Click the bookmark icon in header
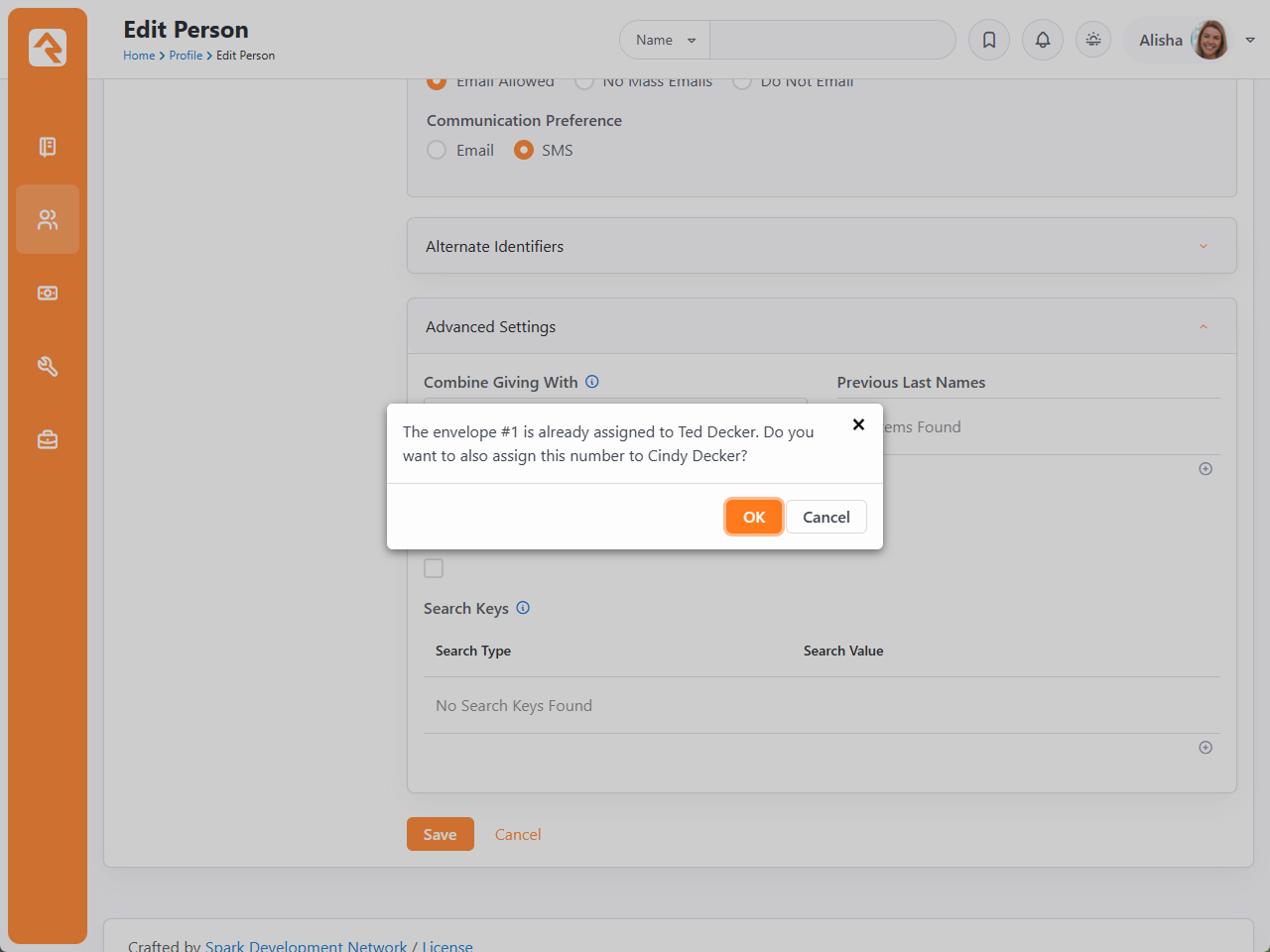The width and height of the screenshot is (1270, 952). click(x=989, y=41)
